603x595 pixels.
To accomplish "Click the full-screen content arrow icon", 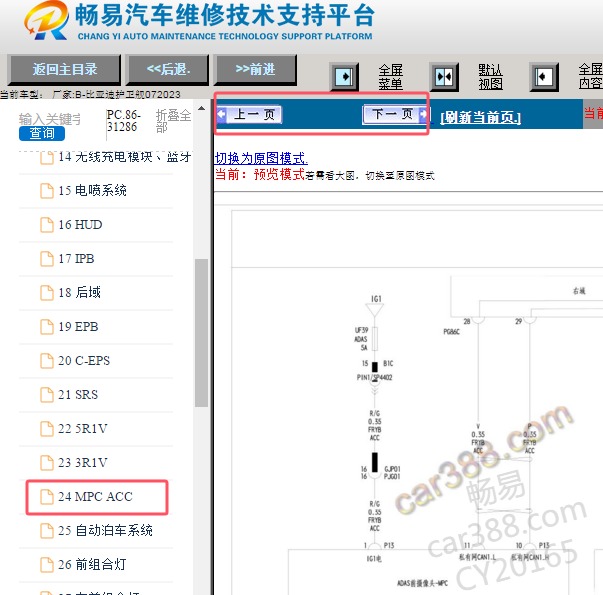I will click(x=544, y=77).
